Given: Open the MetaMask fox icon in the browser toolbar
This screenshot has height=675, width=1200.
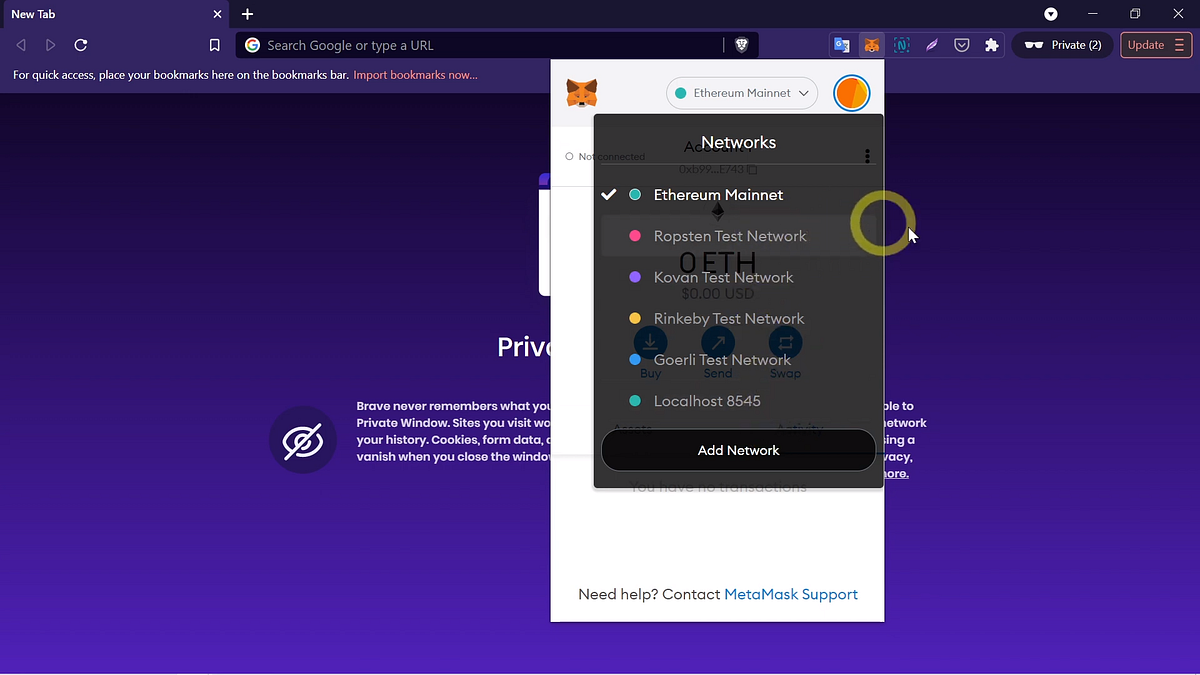Looking at the screenshot, I should (872, 45).
